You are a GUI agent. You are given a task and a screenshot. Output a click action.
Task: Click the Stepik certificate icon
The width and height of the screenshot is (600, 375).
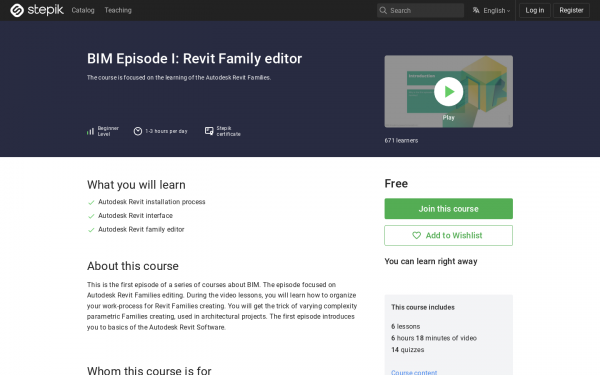(x=209, y=131)
